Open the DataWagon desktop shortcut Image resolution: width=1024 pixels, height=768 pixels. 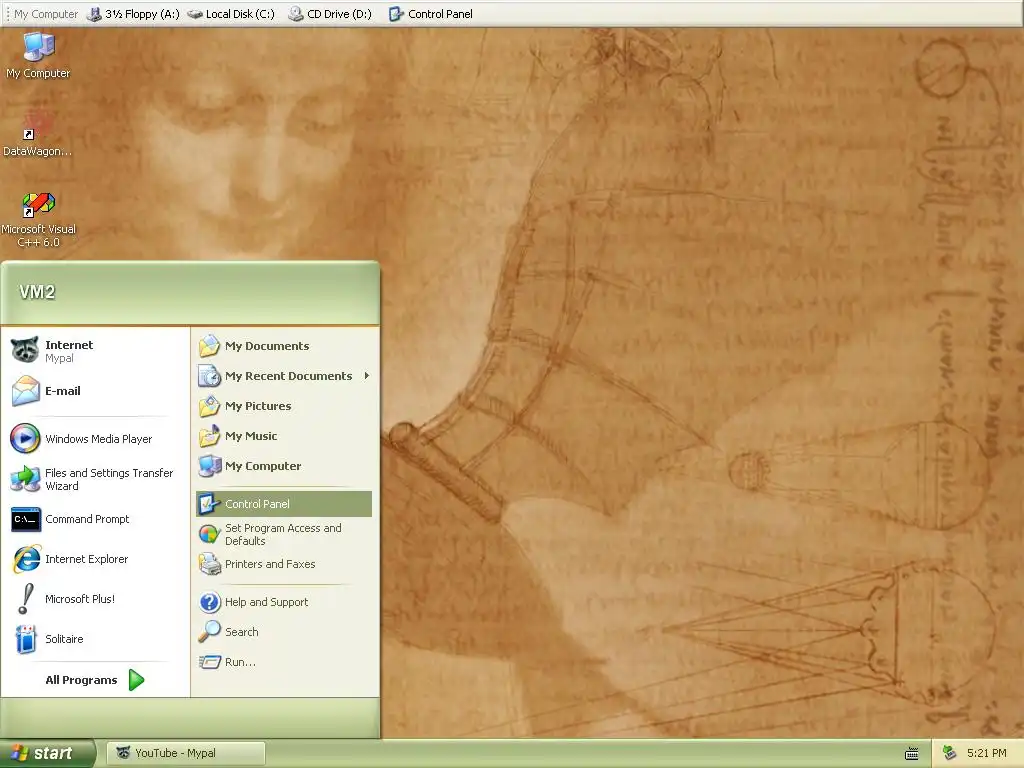pyautogui.click(x=38, y=133)
